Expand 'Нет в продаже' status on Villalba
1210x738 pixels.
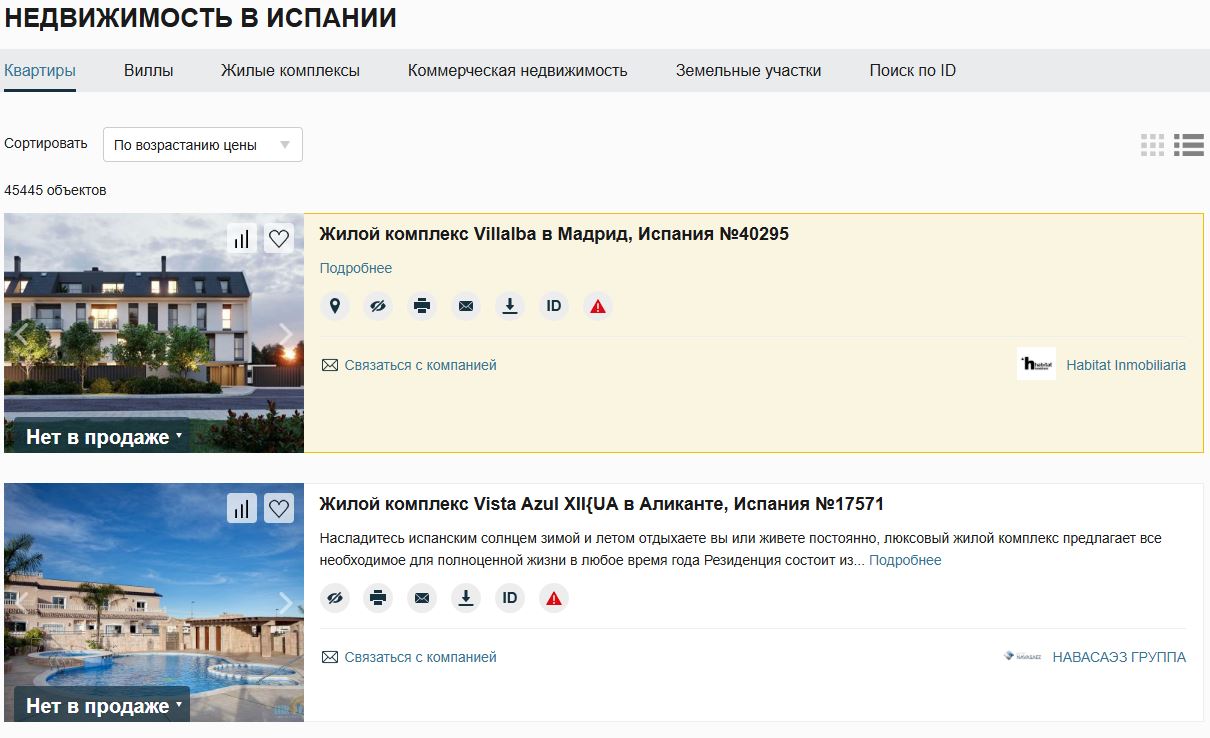[x=103, y=437]
